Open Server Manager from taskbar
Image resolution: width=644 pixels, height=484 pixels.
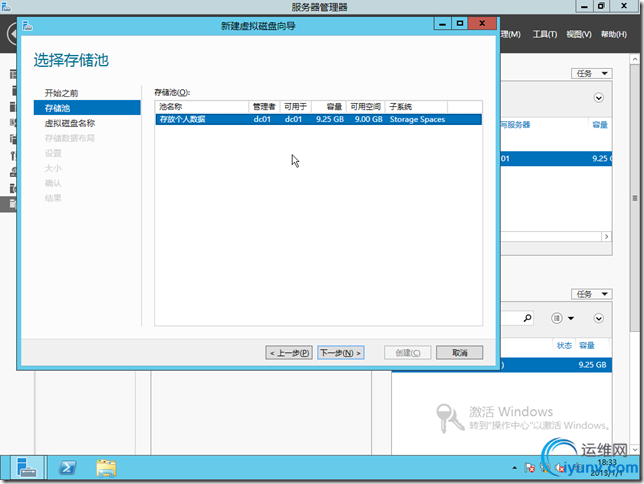tap(28, 468)
